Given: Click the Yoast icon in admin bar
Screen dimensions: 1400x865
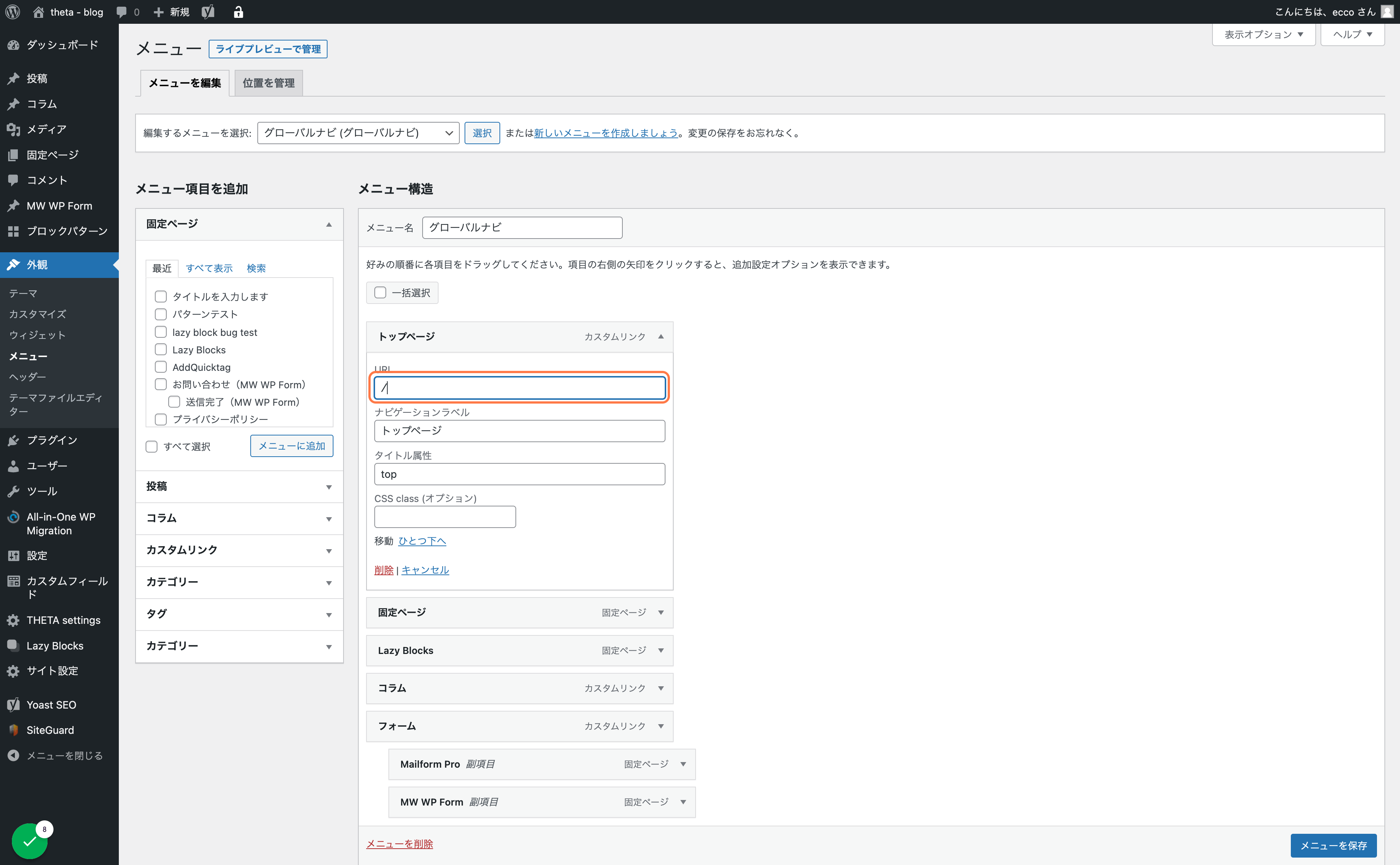Looking at the screenshot, I should pyautogui.click(x=208, y=12).
